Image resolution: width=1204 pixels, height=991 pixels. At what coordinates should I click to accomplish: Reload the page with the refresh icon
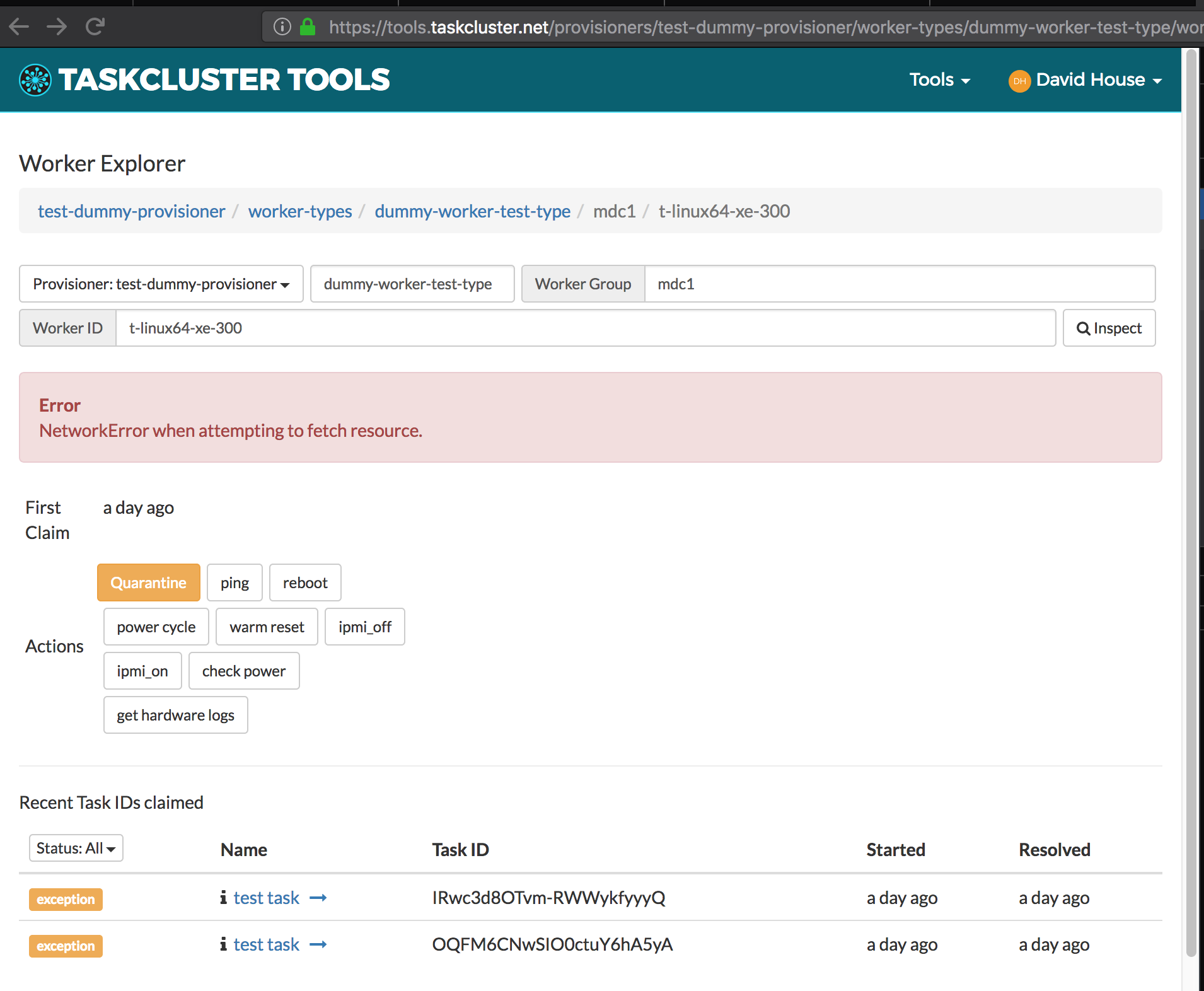[95, 26]
